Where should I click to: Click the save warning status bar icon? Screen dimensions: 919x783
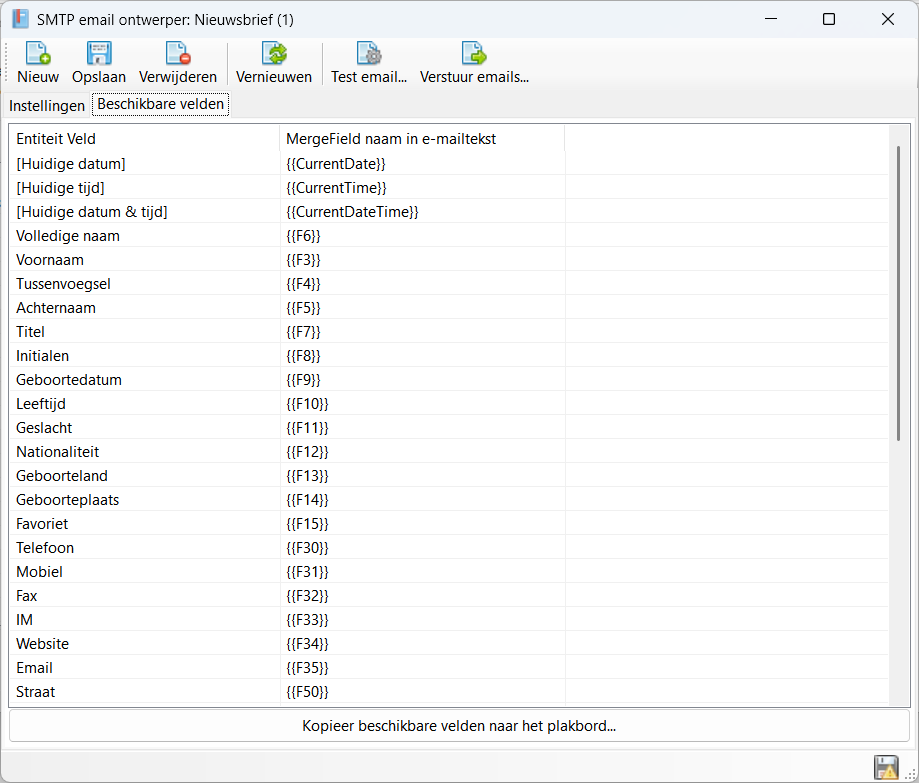[885, 767]
